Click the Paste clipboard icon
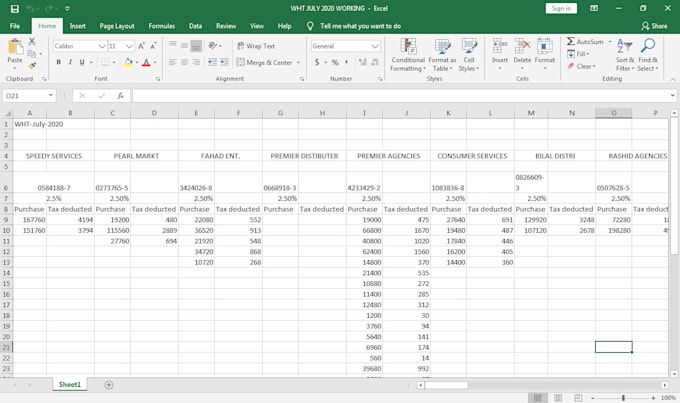The width and height of the screenshot is (680, 403). tap(15, 47)
